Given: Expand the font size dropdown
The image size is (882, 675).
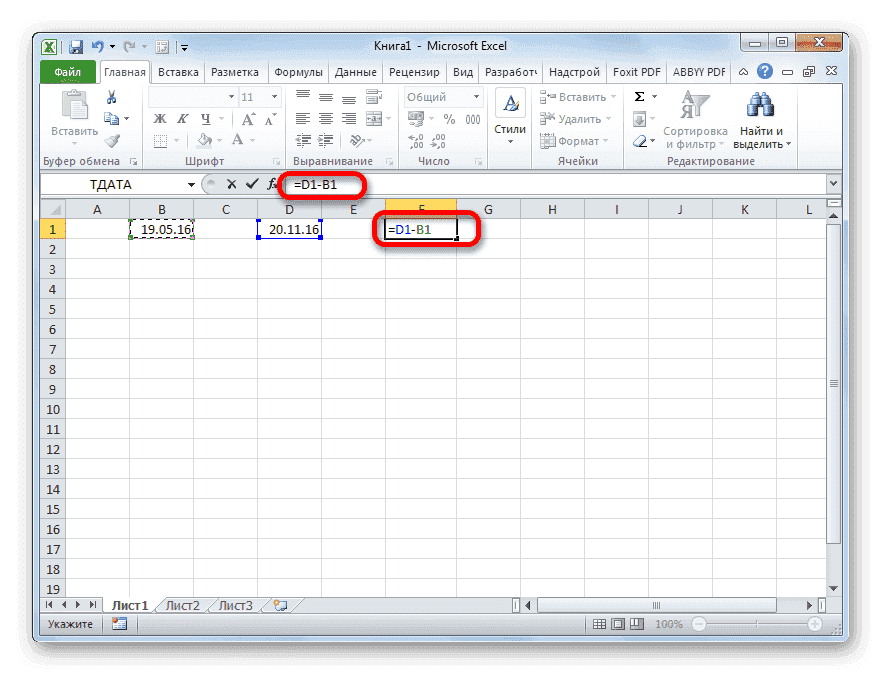Looking at the screenshot, I should pos(274,97).
